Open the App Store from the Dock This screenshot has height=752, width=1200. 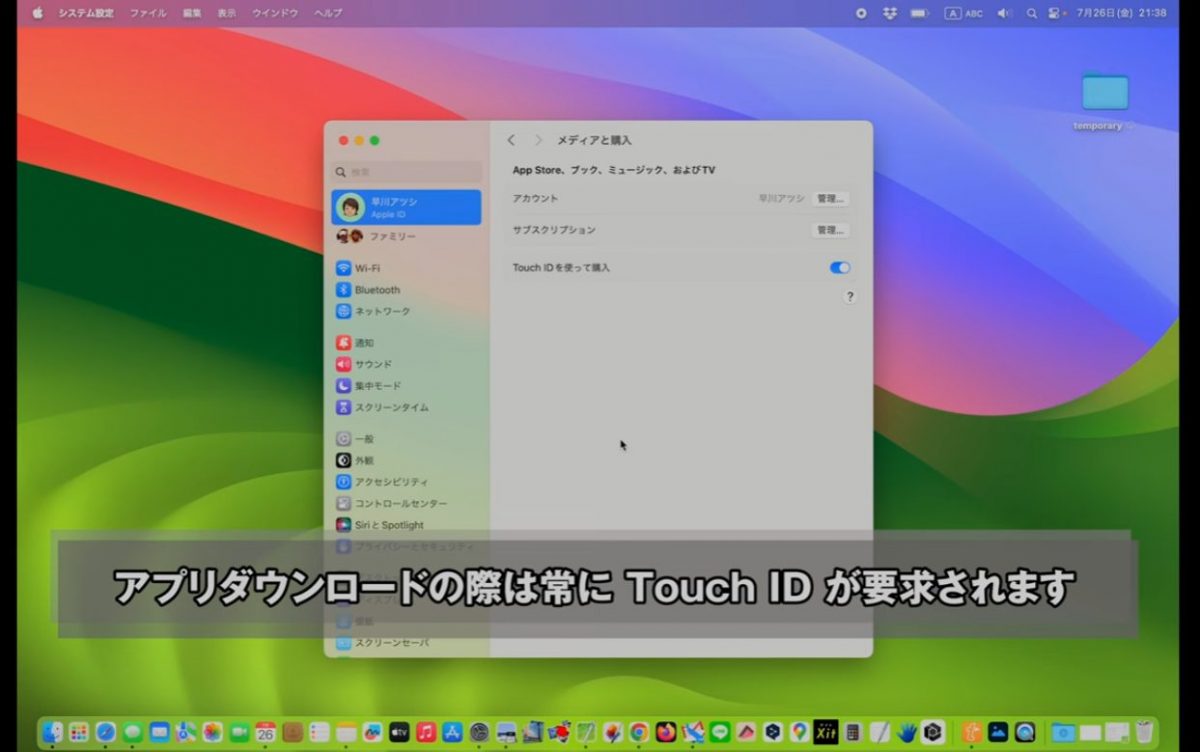pos(452,732)
